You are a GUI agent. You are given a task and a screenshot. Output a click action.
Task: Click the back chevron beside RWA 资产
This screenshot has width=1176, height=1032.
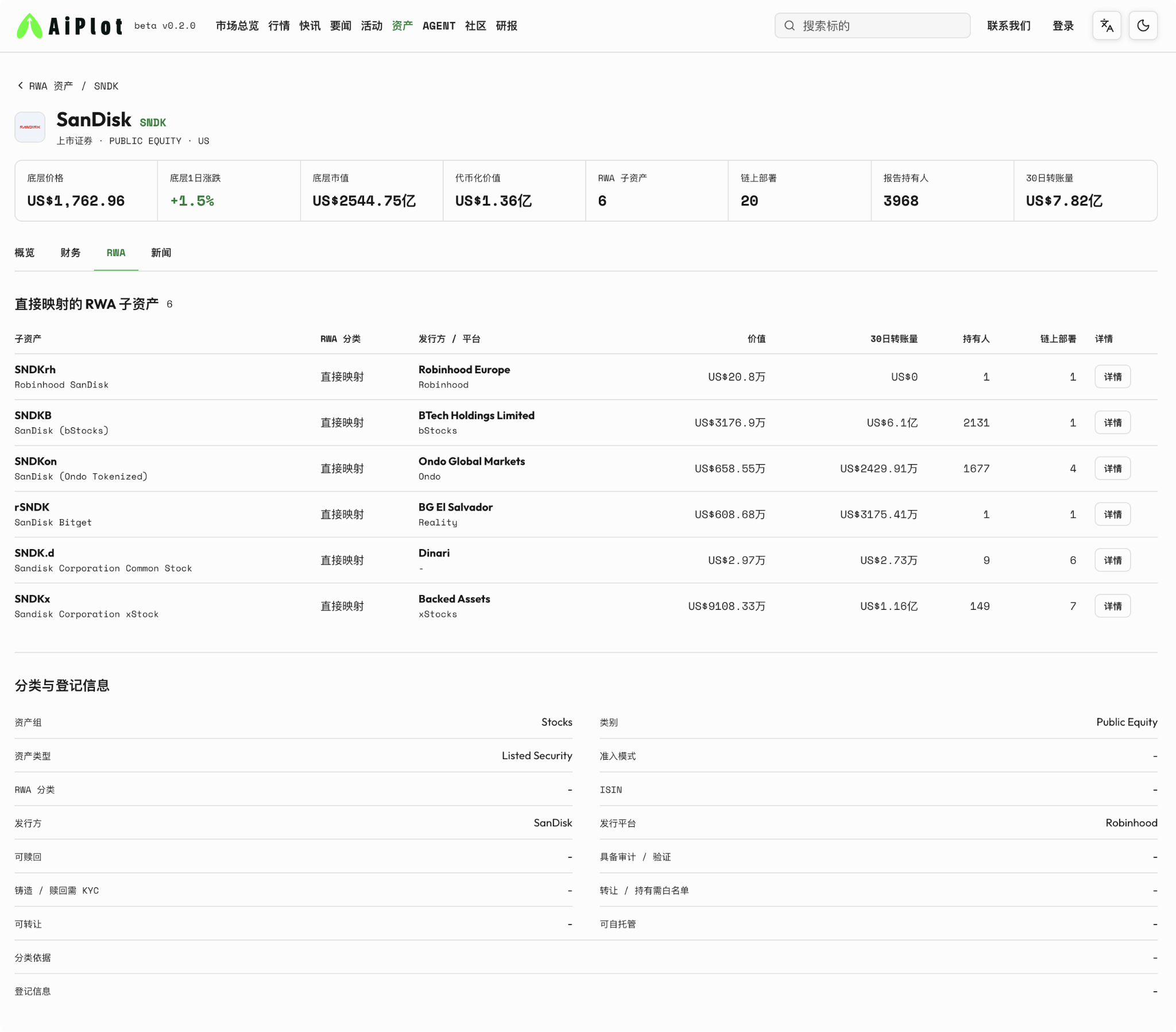click(x=21, y=85)
